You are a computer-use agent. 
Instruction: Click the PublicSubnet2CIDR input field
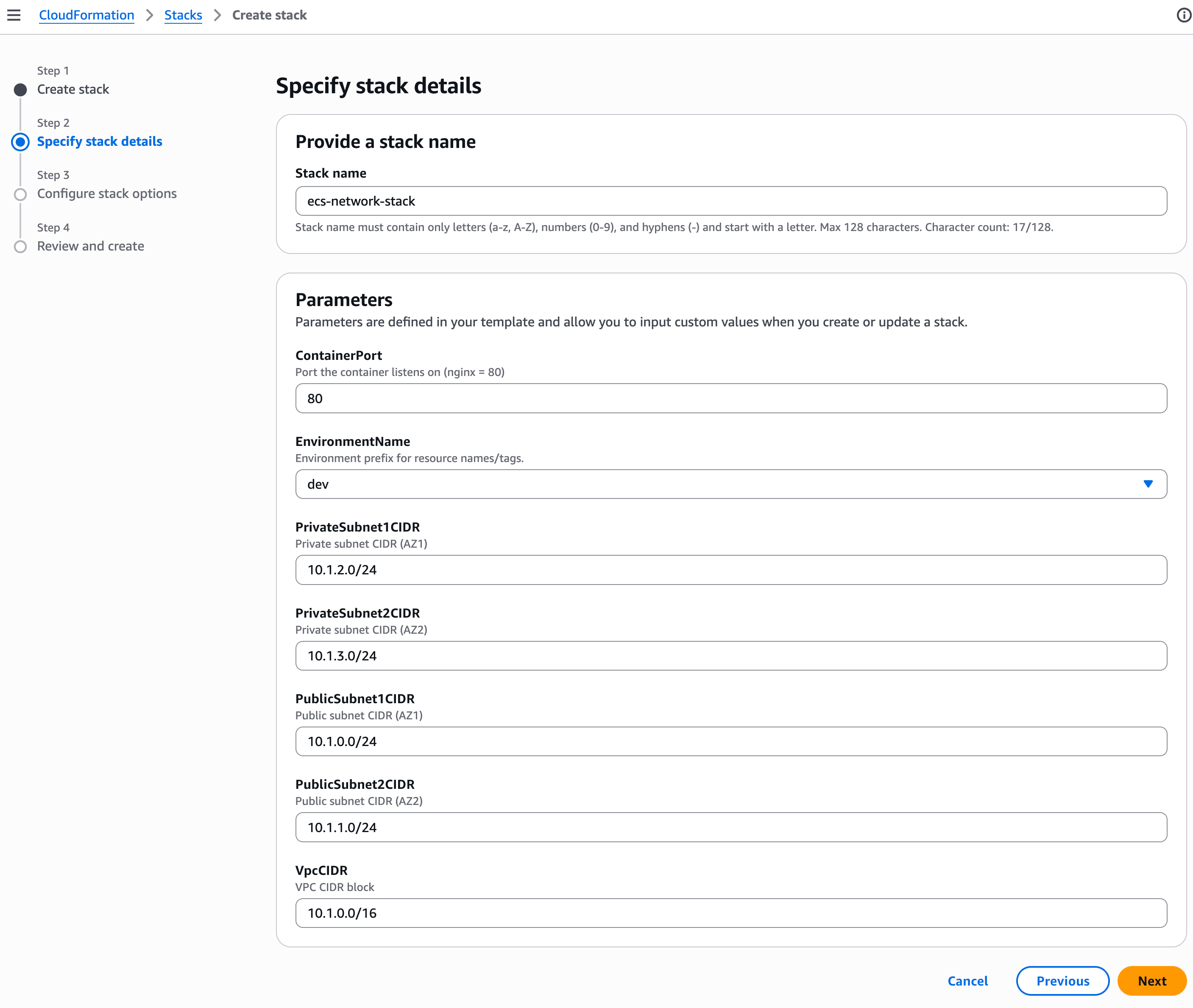731,827
